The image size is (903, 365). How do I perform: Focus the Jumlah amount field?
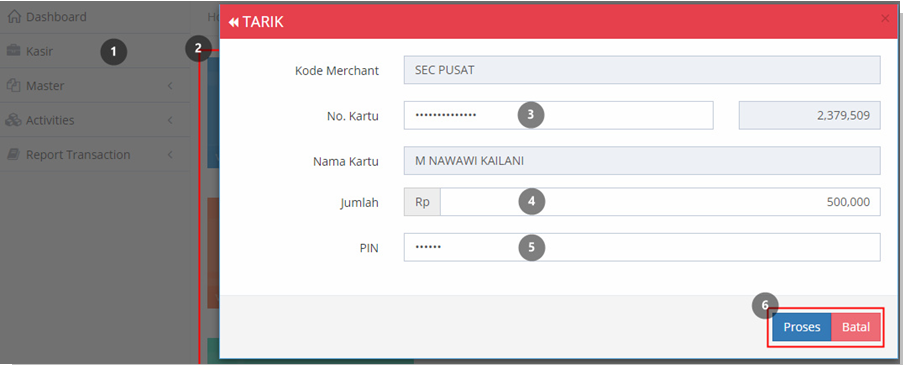pos(660,201)
